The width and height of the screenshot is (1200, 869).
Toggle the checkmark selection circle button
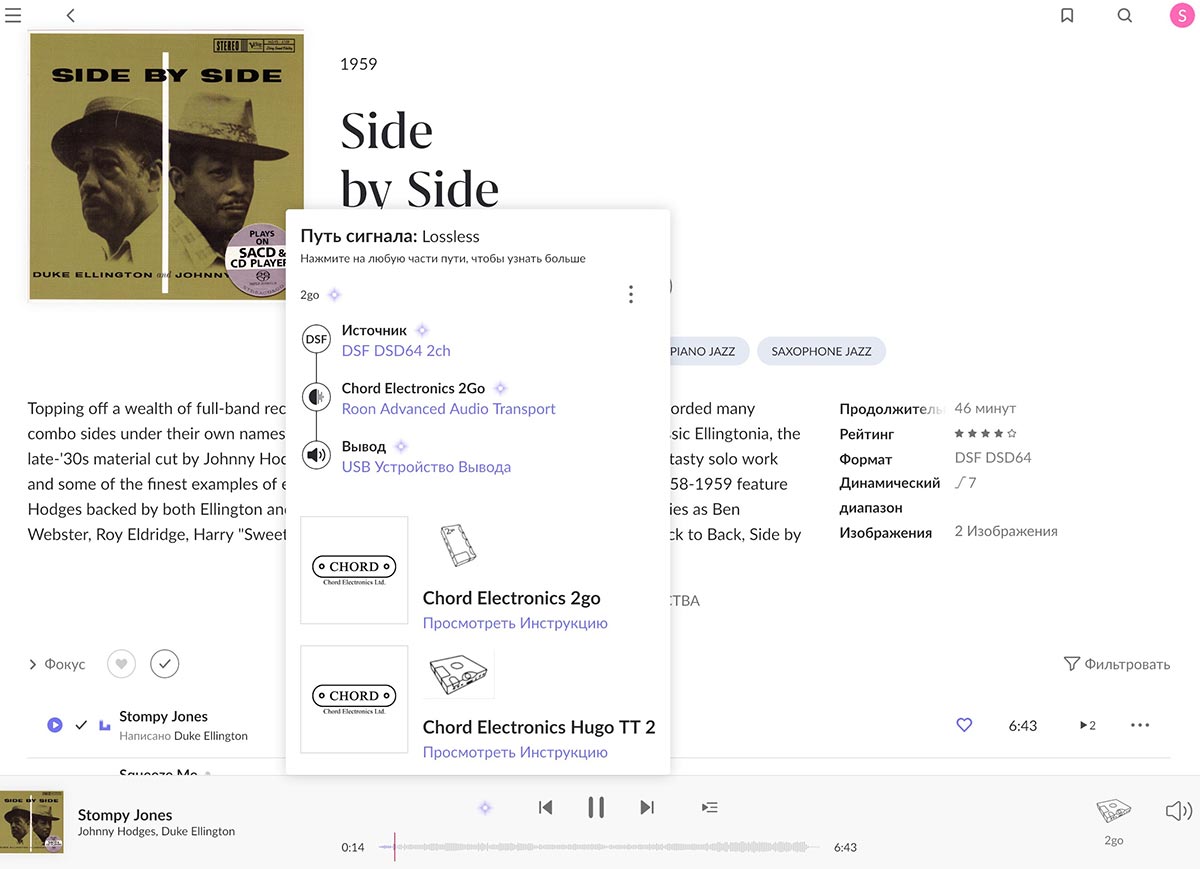(x=164, y=663)
